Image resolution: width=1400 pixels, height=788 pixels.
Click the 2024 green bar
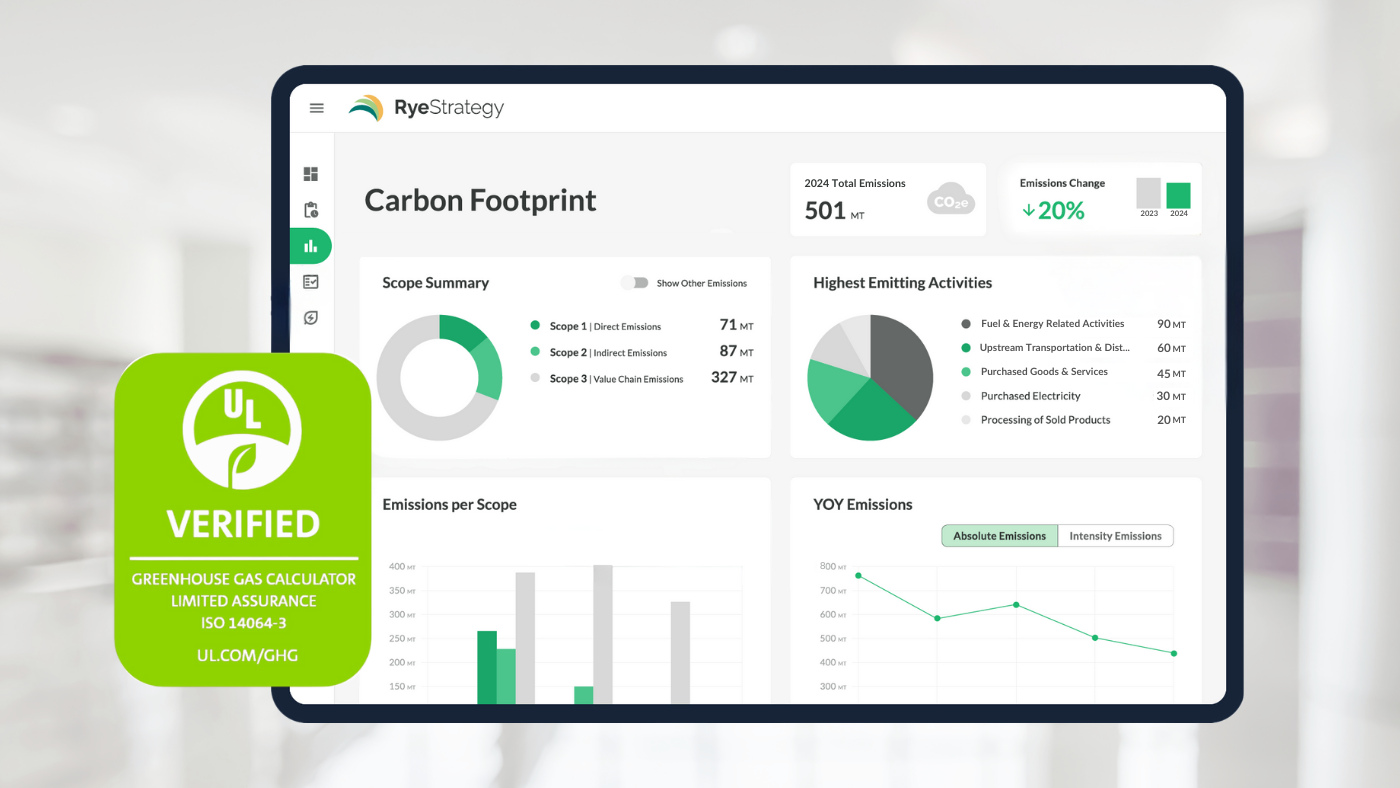pos(1179,195)
